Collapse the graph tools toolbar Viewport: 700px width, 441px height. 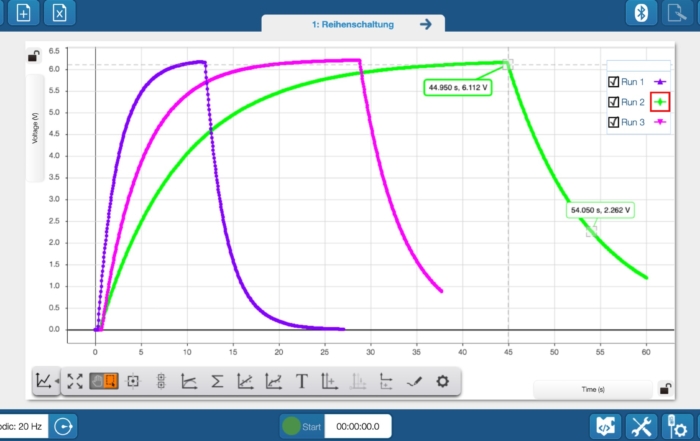pos(45,381)
